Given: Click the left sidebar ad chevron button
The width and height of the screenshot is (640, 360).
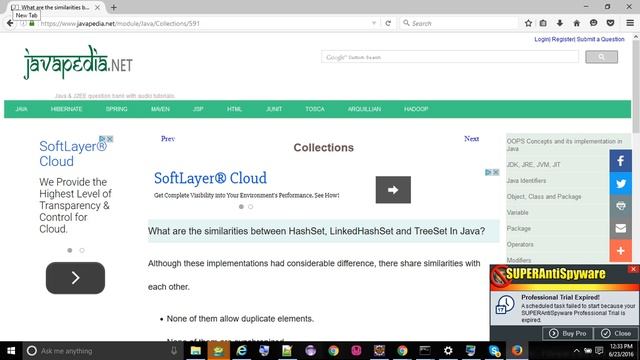Looking at the screenshot, I should [x=75, y=278].
